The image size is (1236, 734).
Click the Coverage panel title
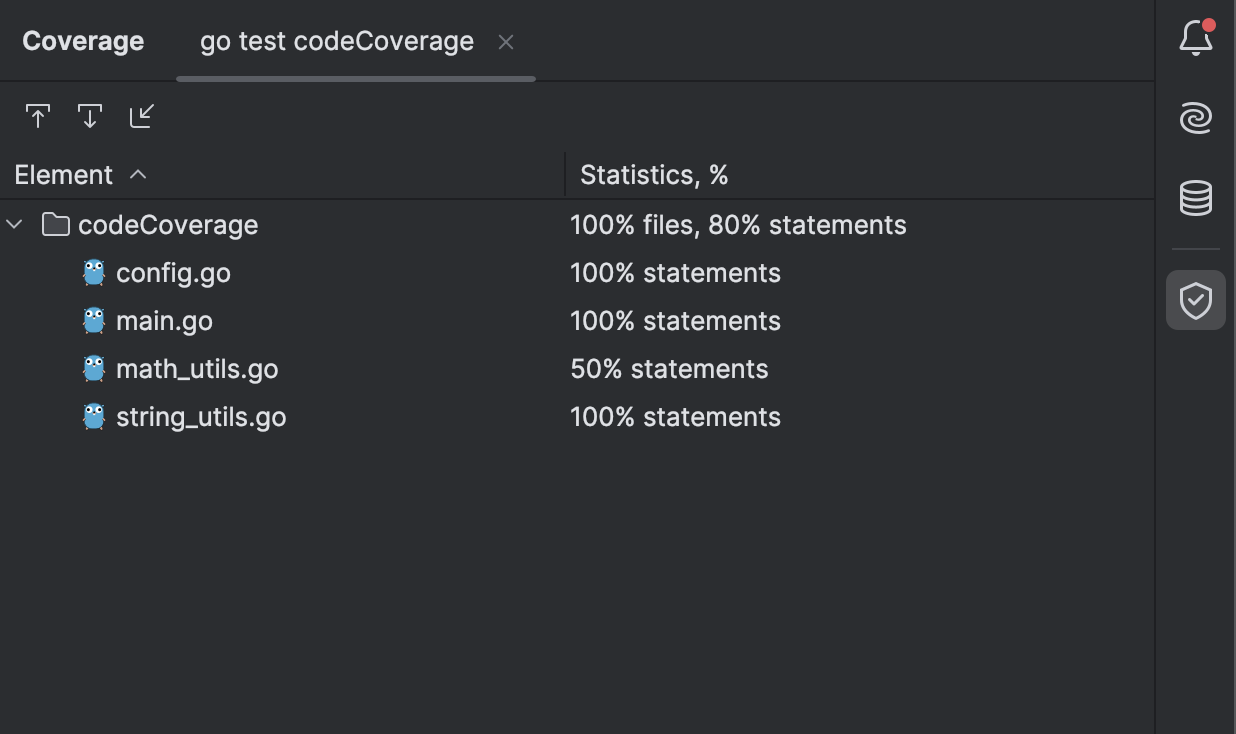coord(83,41)
